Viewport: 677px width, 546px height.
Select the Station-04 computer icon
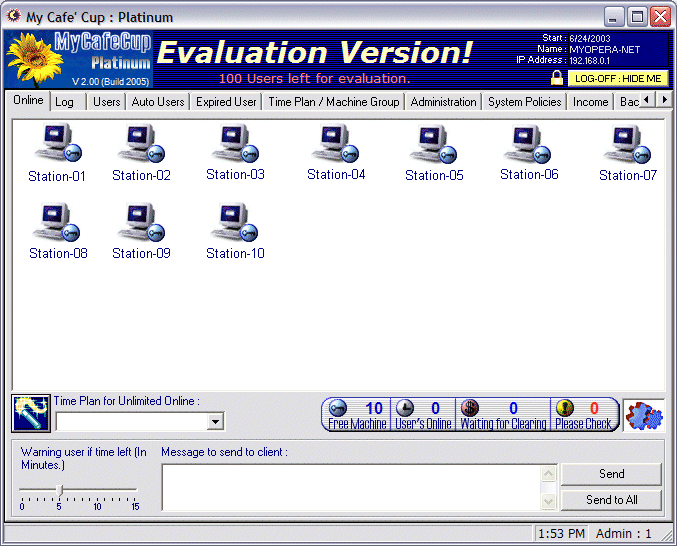tap(335, 143)
